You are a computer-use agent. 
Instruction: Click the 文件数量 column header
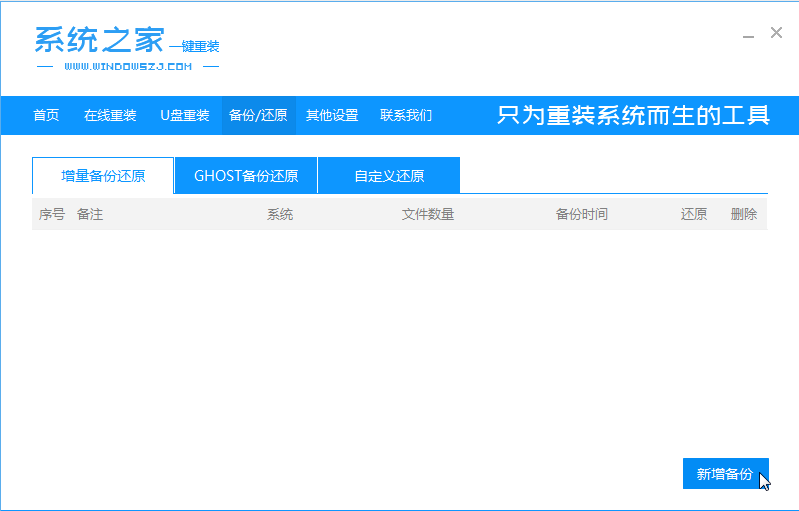tap(428, 214)
